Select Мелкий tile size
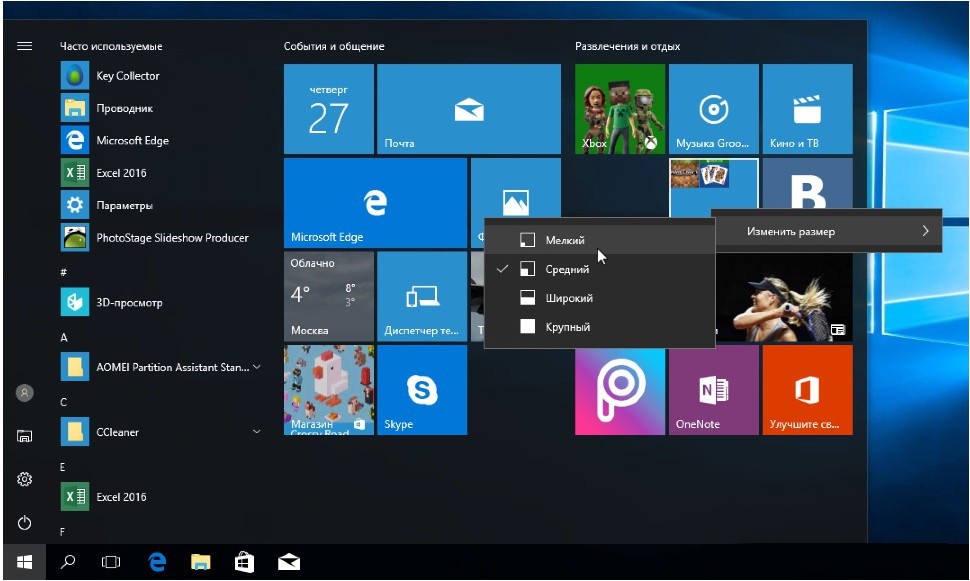Image resolution: width=970 pixels, height=581 pixels. [x=599, y=240]
